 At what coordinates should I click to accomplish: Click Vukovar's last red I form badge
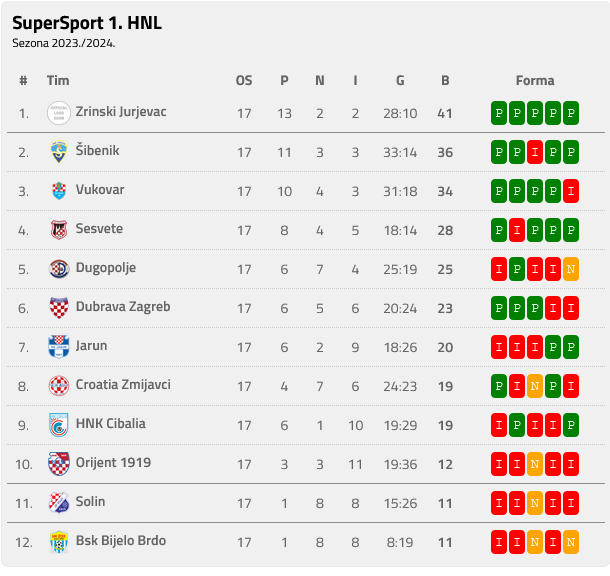pyautogui.click(x=571, y=191)
